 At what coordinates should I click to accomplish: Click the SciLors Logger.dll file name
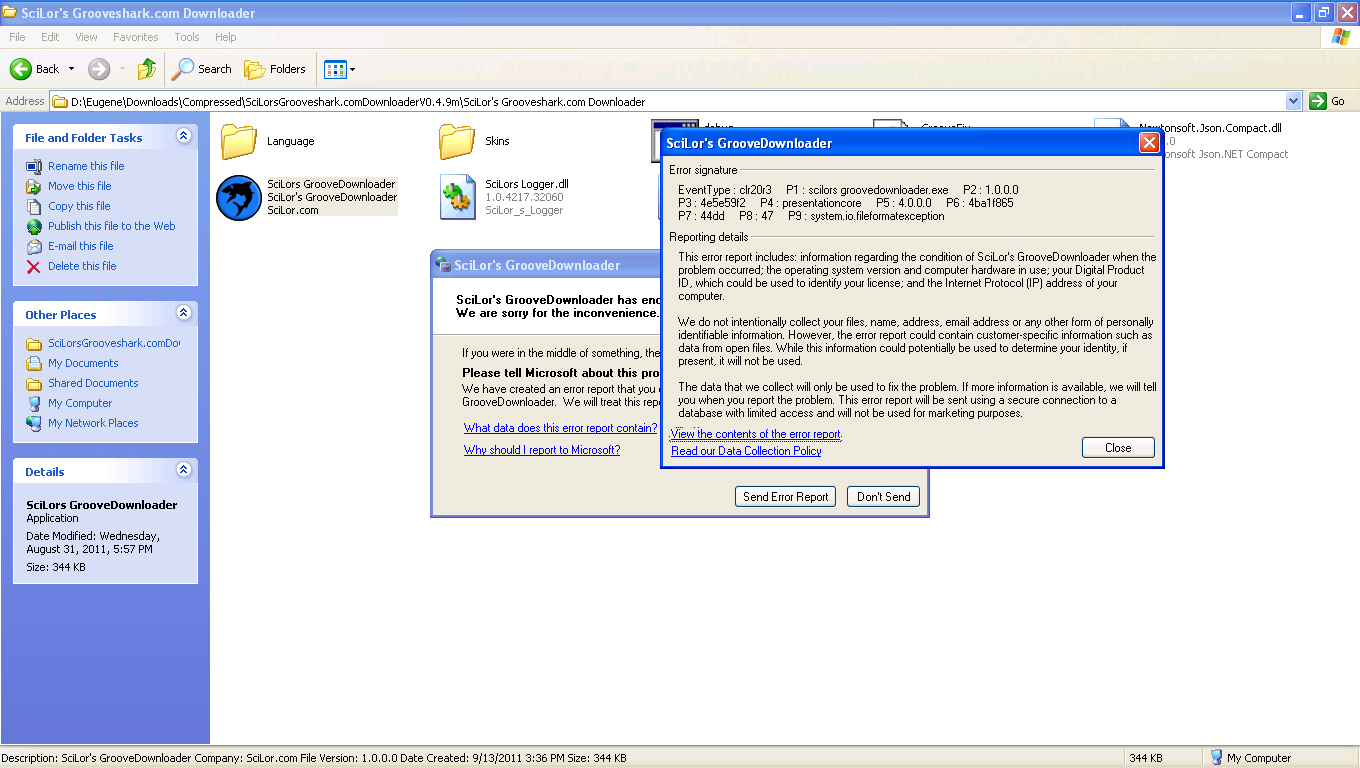coord(527,184)
